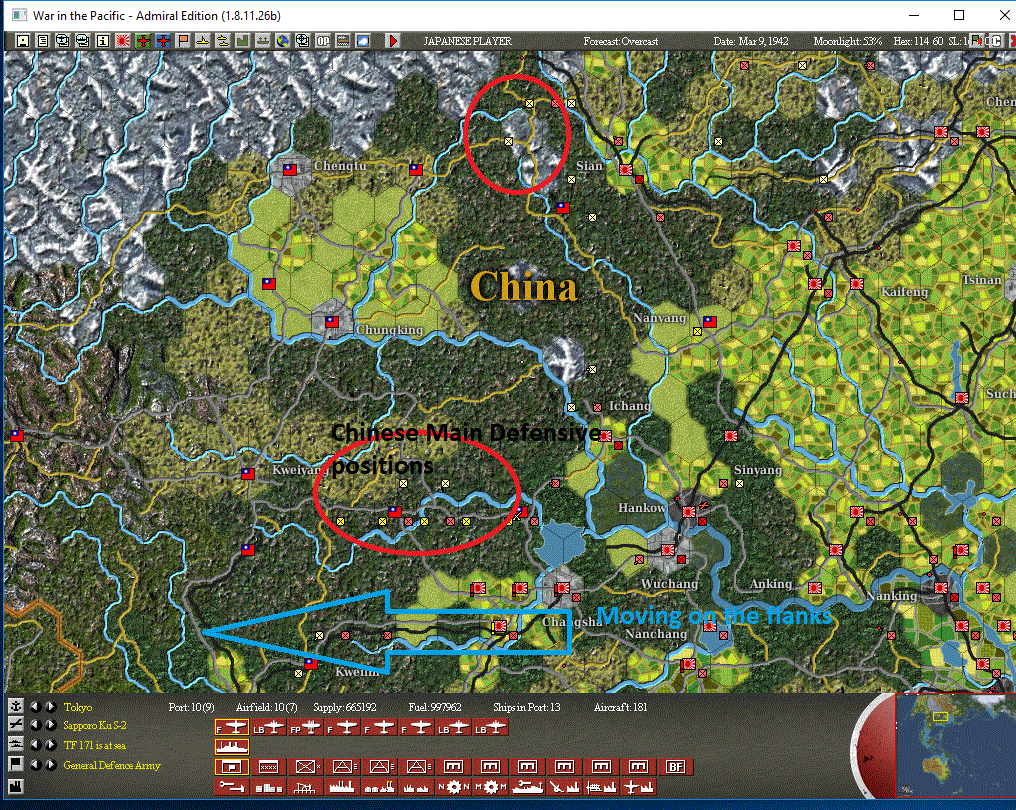
Task: Click right arrow beside General Defence Army
Action: pyautogui.click(x=51, y=765)
